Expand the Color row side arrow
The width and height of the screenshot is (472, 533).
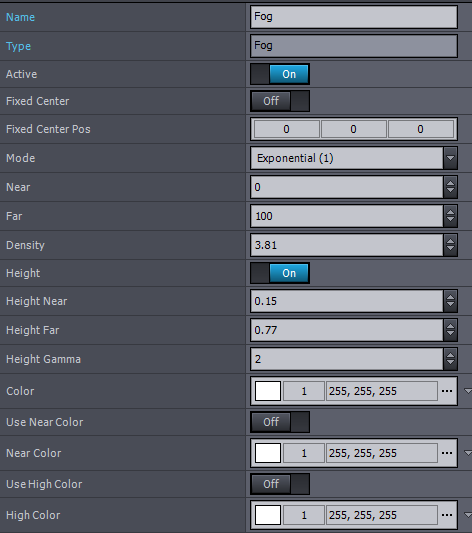pos(468,391)
